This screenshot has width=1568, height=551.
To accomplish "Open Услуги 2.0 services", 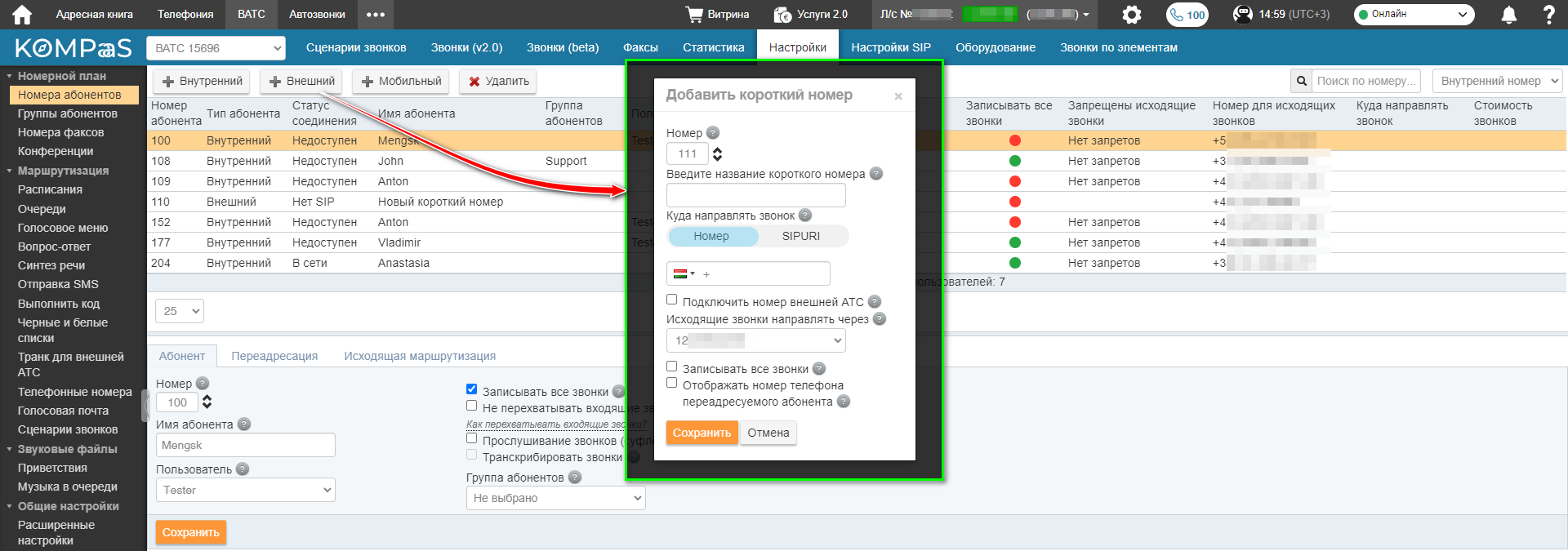I will [811, 15].
